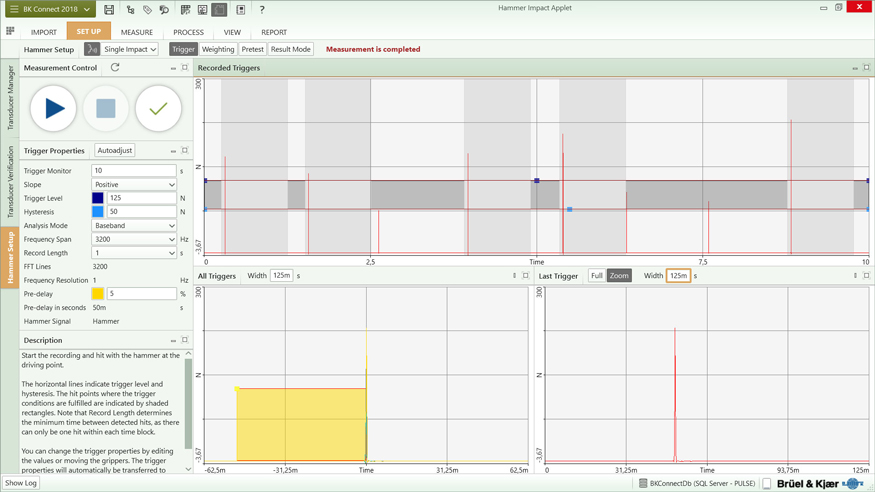Viewport: 875px width, 492px height.
Task: Toggle the Full view for Last Trigger
Action: 596,276
